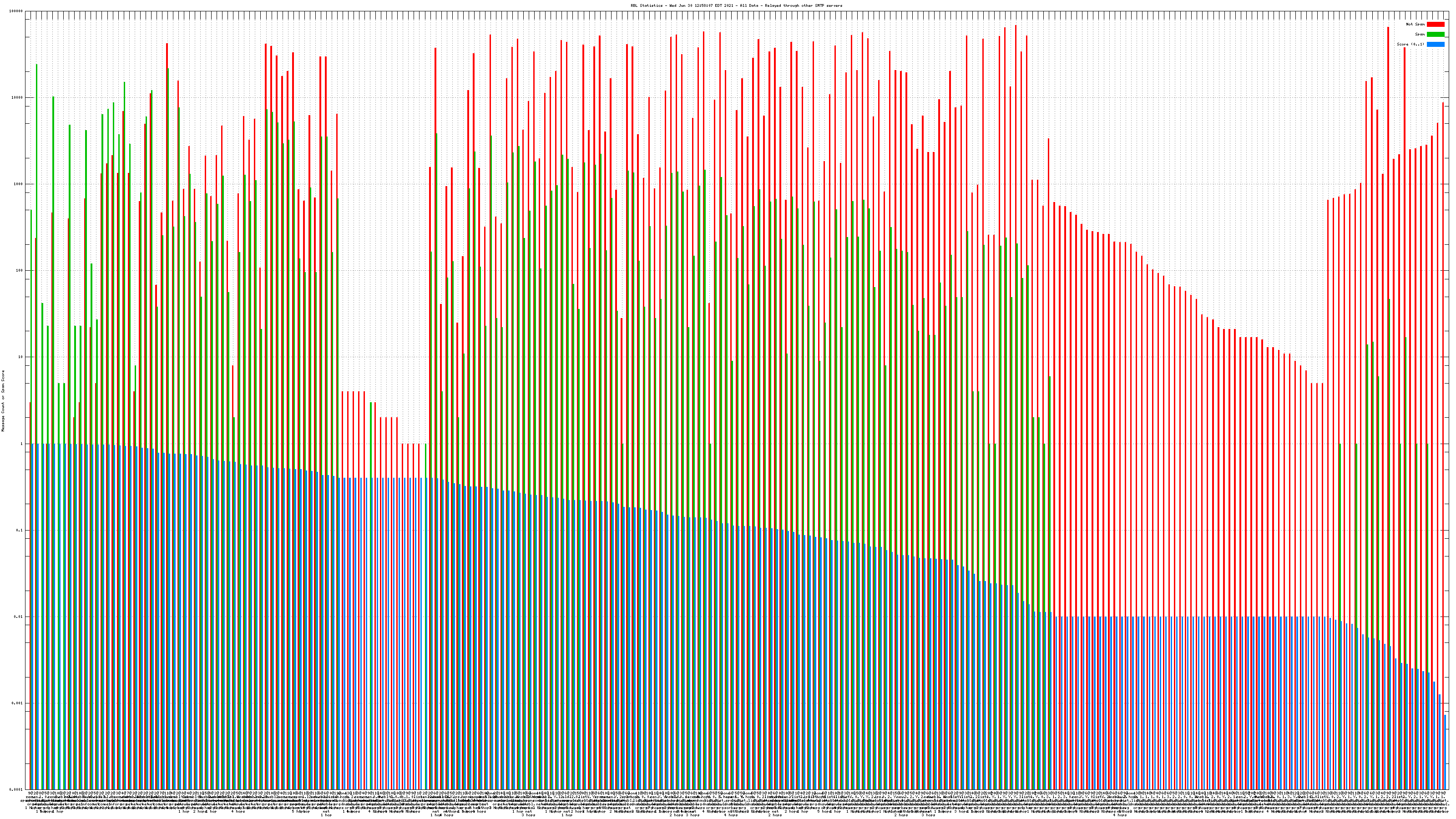This screenshot has height=819, width=1456.
Task: Click the 'Not Spam' legend label
Action: click(1416, 24)
